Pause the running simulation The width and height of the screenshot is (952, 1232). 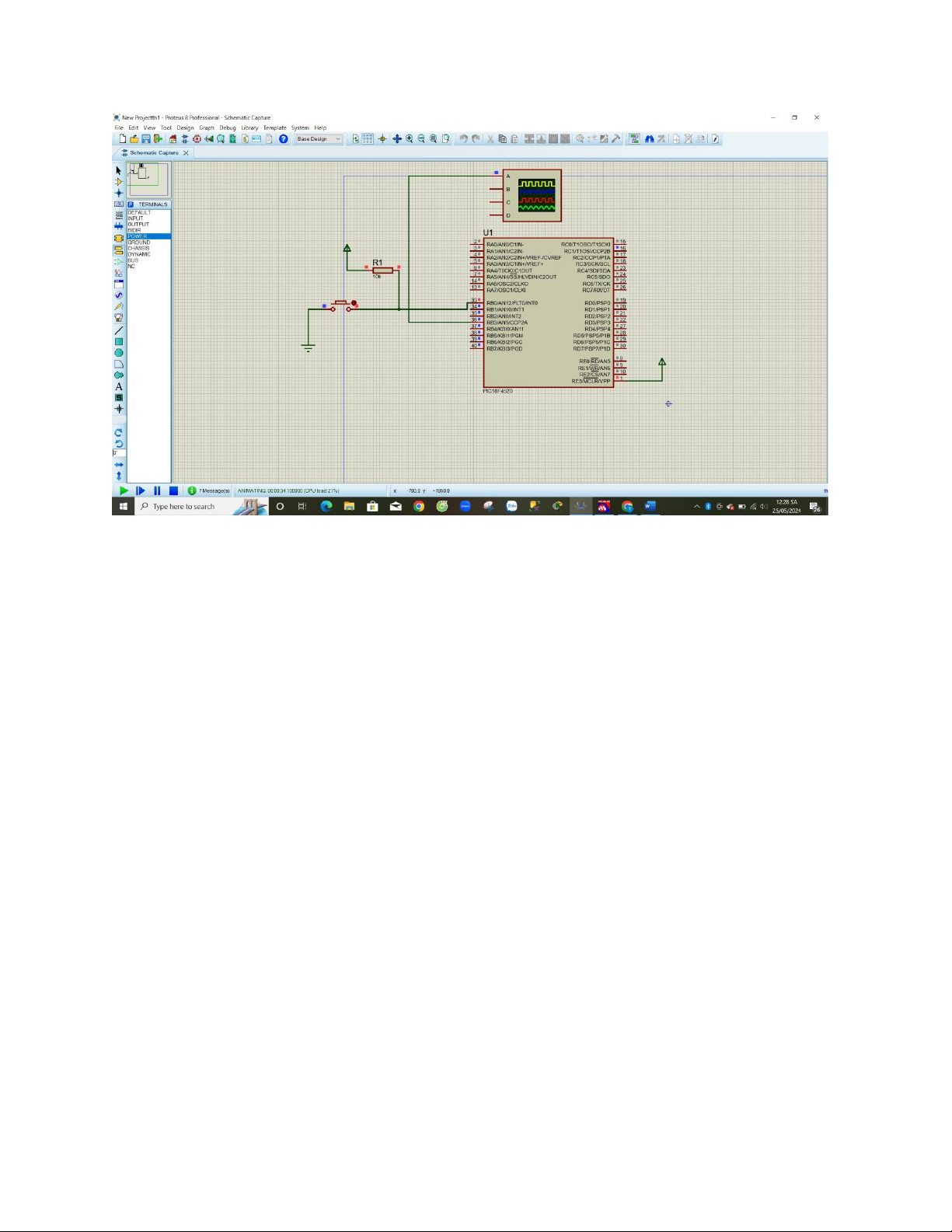(x=157, y=490)
